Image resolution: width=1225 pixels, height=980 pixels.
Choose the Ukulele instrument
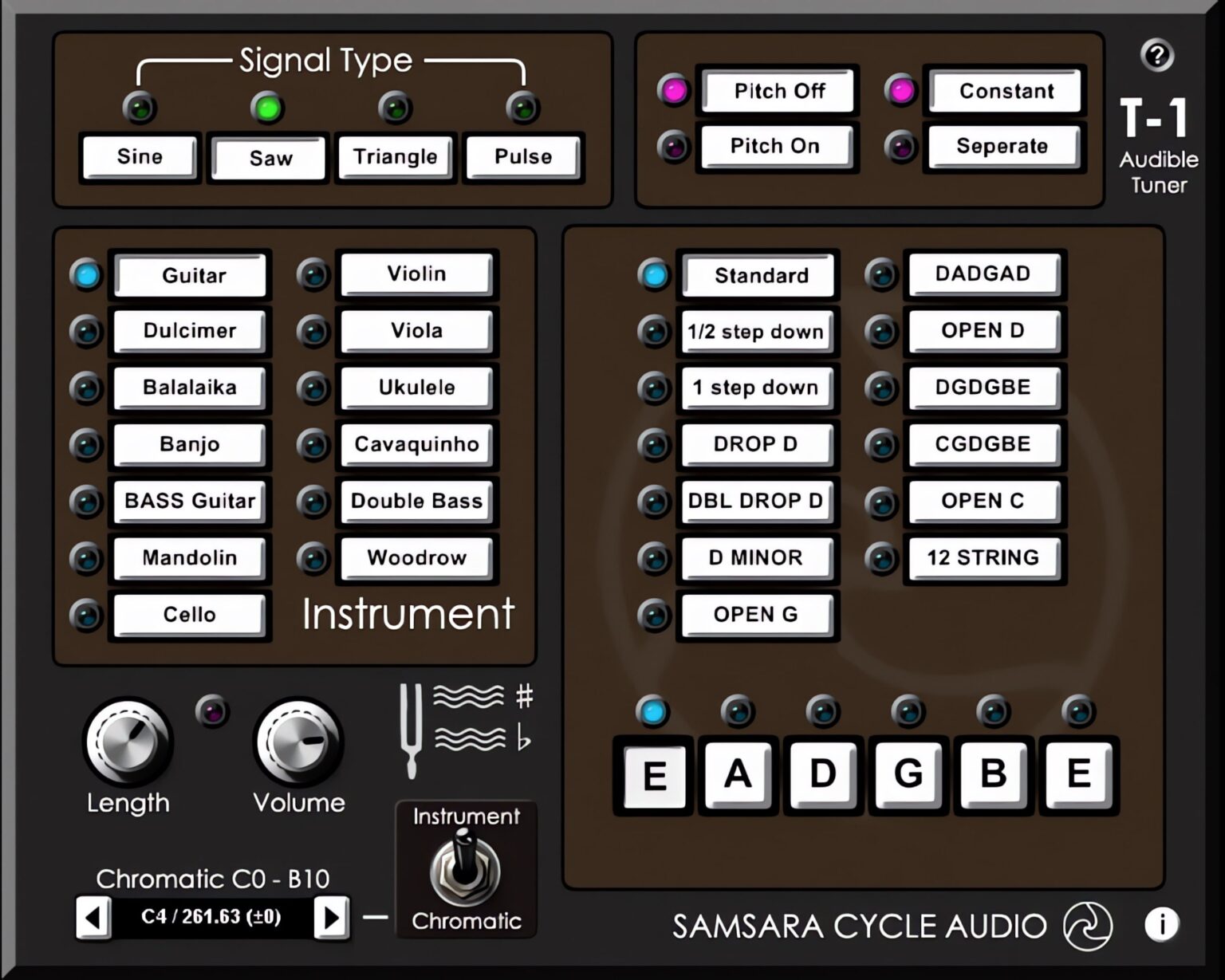coord(416,388)
